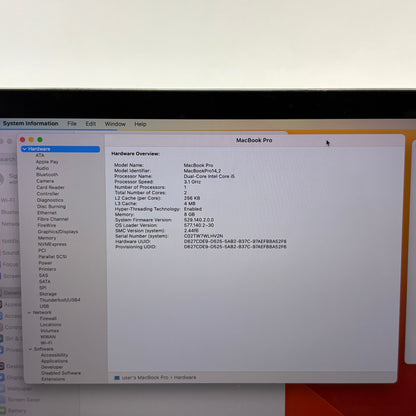Image resolution: width=416 pixels, height=416 pixels.
Task: Select PCI in the sidebar
Action: [42, 250]
